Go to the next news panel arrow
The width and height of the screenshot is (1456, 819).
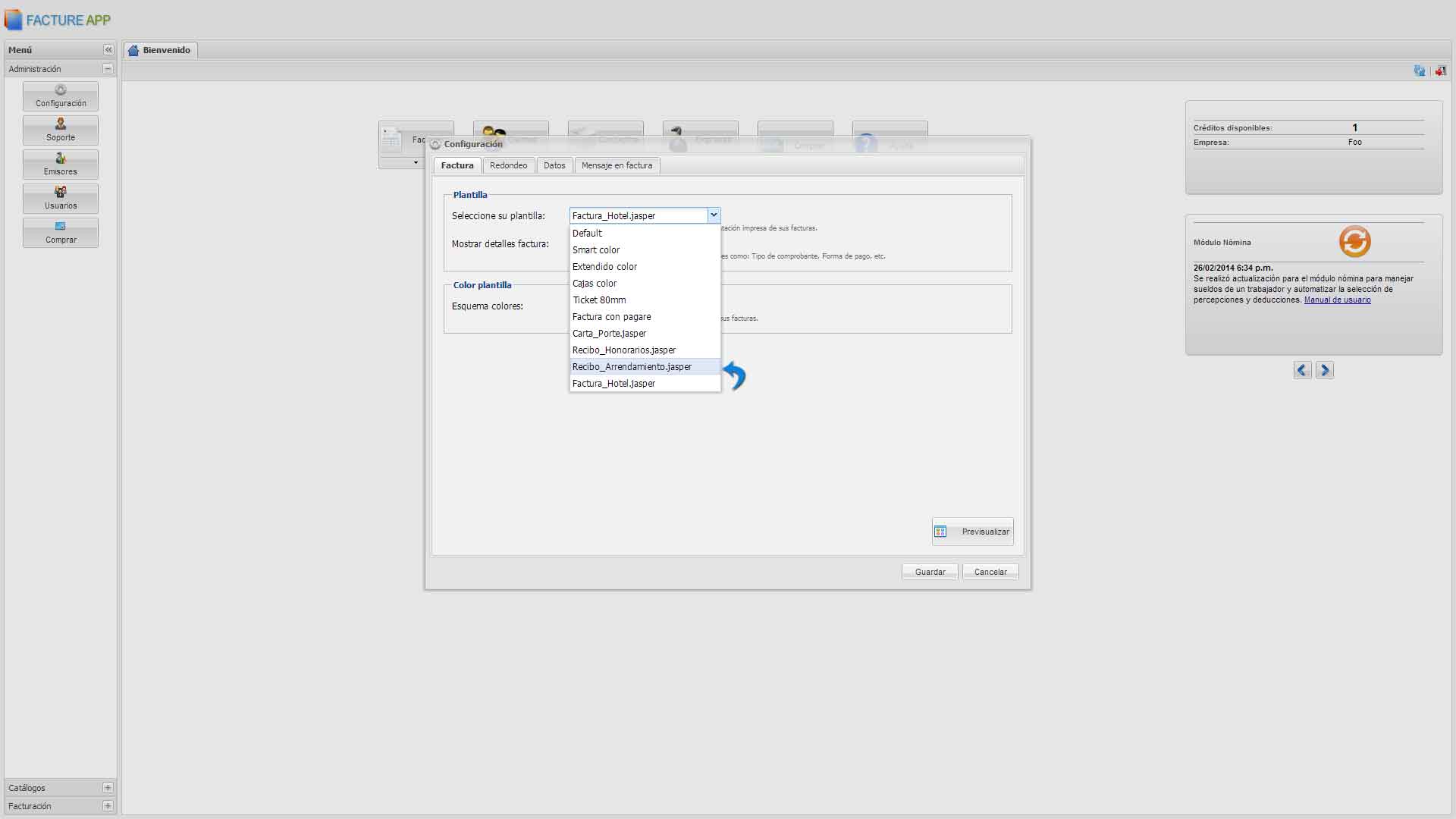coord(1325,370)
